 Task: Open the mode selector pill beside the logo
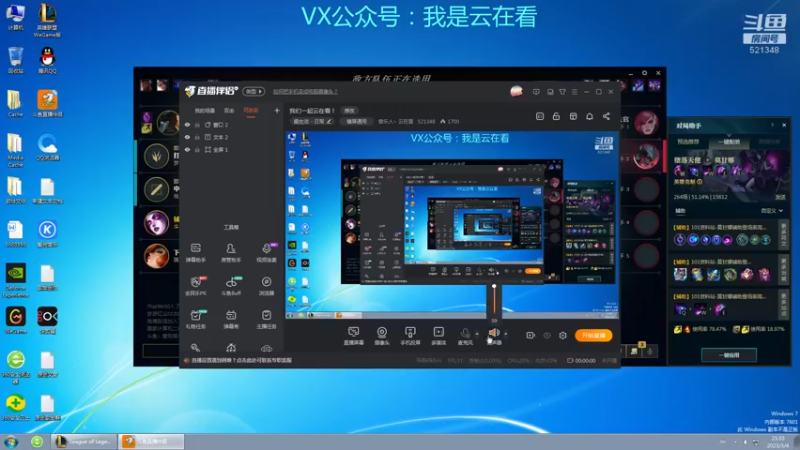pyautogui.click(x=254, y=91)
